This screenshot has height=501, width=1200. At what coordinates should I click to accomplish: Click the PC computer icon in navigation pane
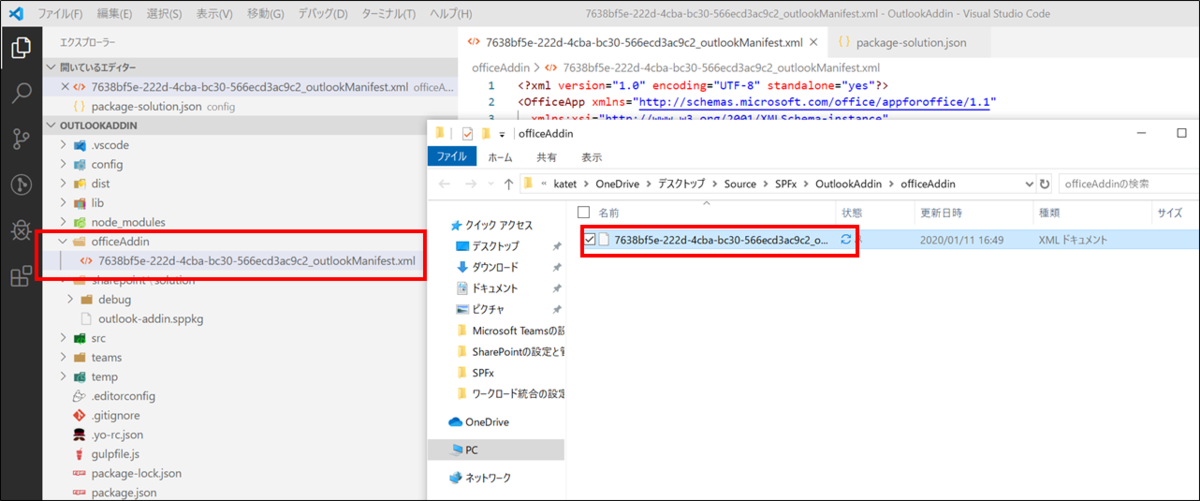tap(455, 450)
